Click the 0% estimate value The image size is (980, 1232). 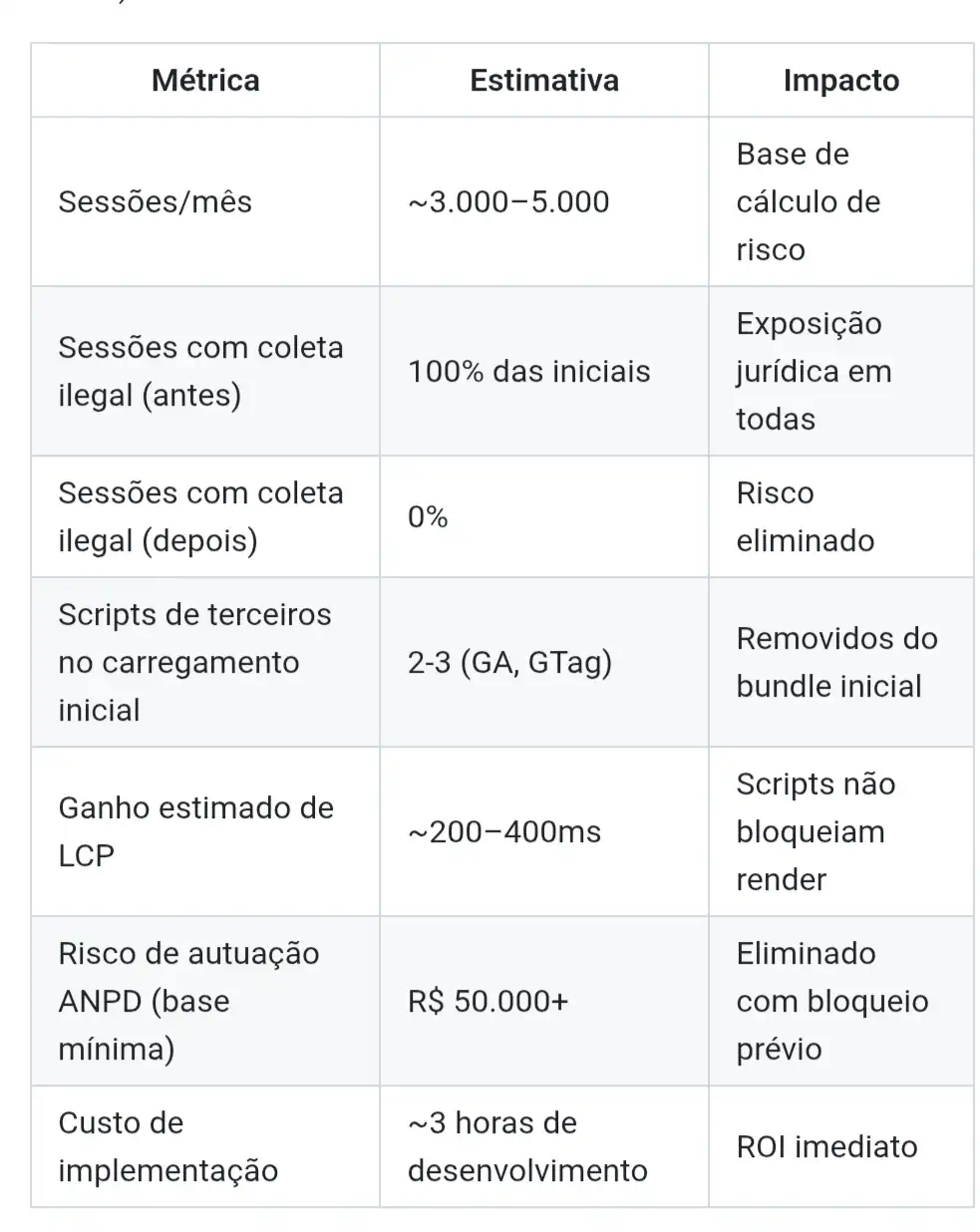coord(428,517)
